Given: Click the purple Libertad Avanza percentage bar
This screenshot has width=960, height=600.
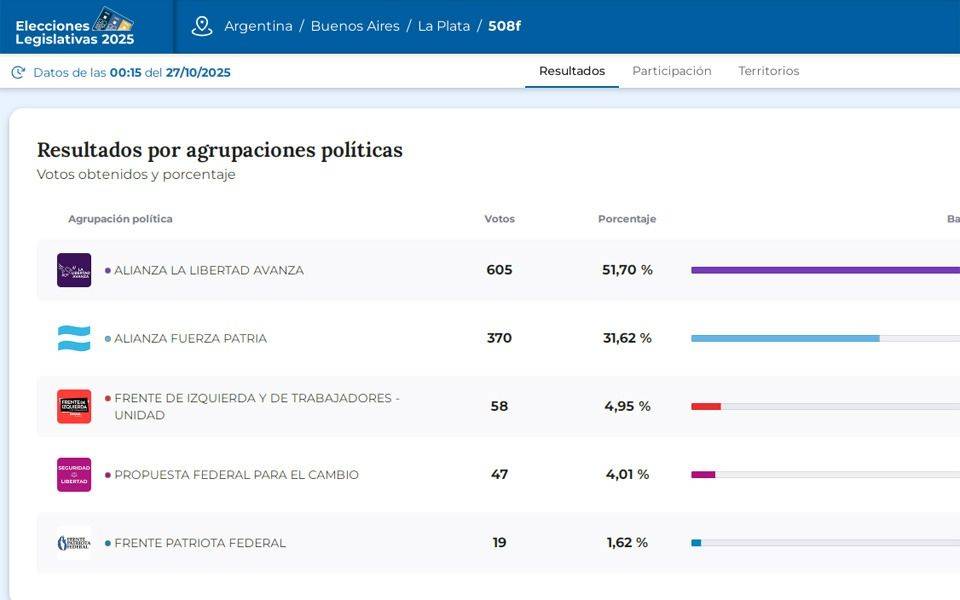Looking at the screenshot, I should (825, 270).
